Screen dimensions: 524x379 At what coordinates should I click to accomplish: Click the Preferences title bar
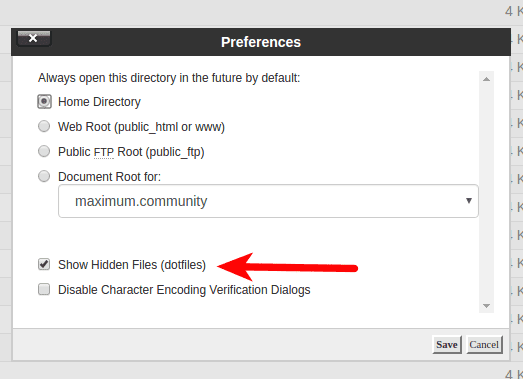261,42
